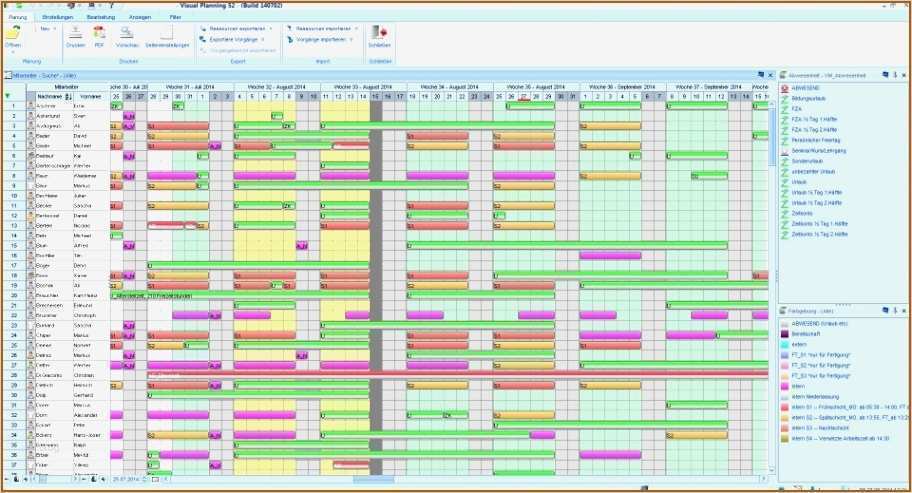
Task: Open the Planung ribbon tab
Action: (x=17, y=17)
